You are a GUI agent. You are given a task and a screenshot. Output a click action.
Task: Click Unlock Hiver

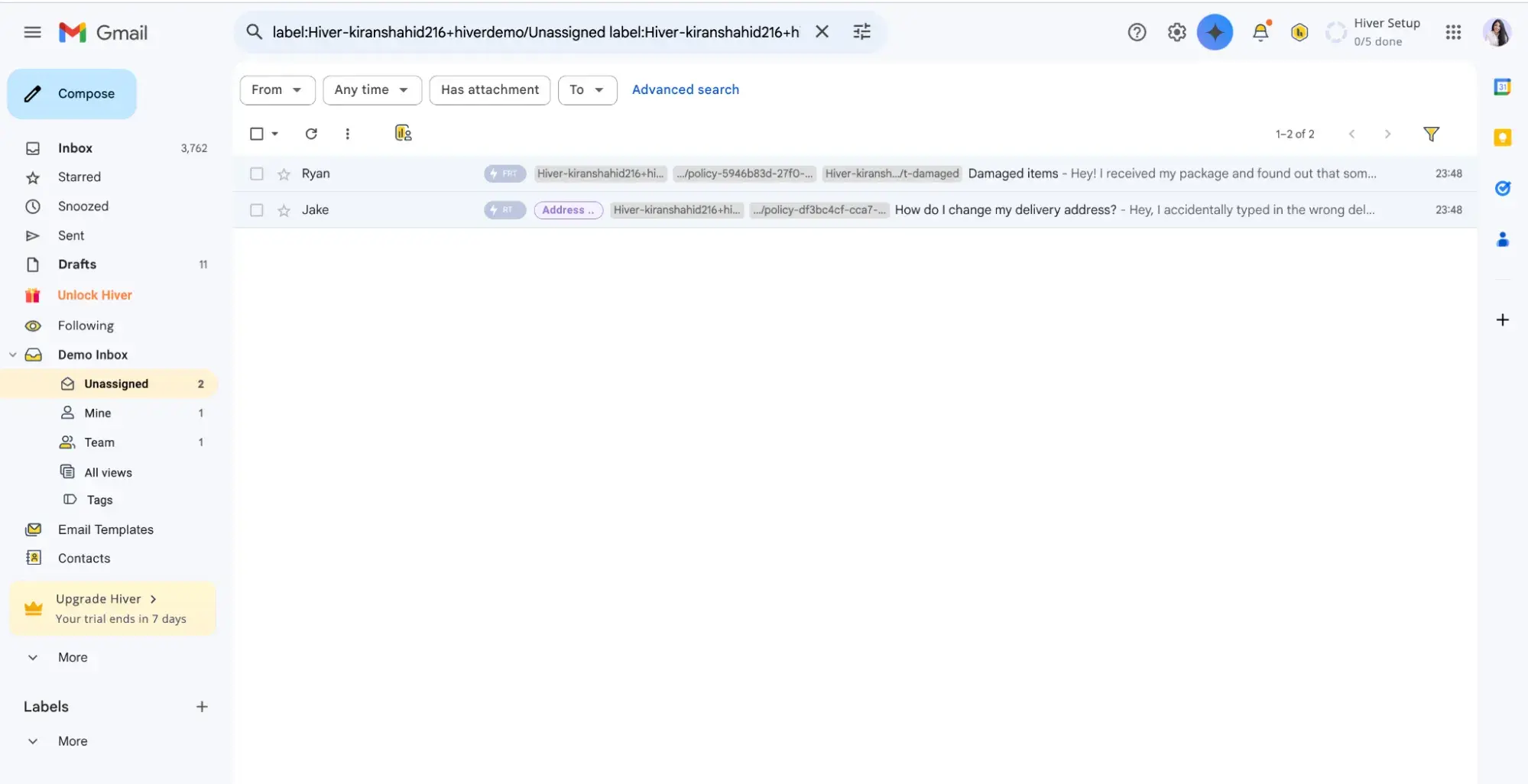click(95, 295)
